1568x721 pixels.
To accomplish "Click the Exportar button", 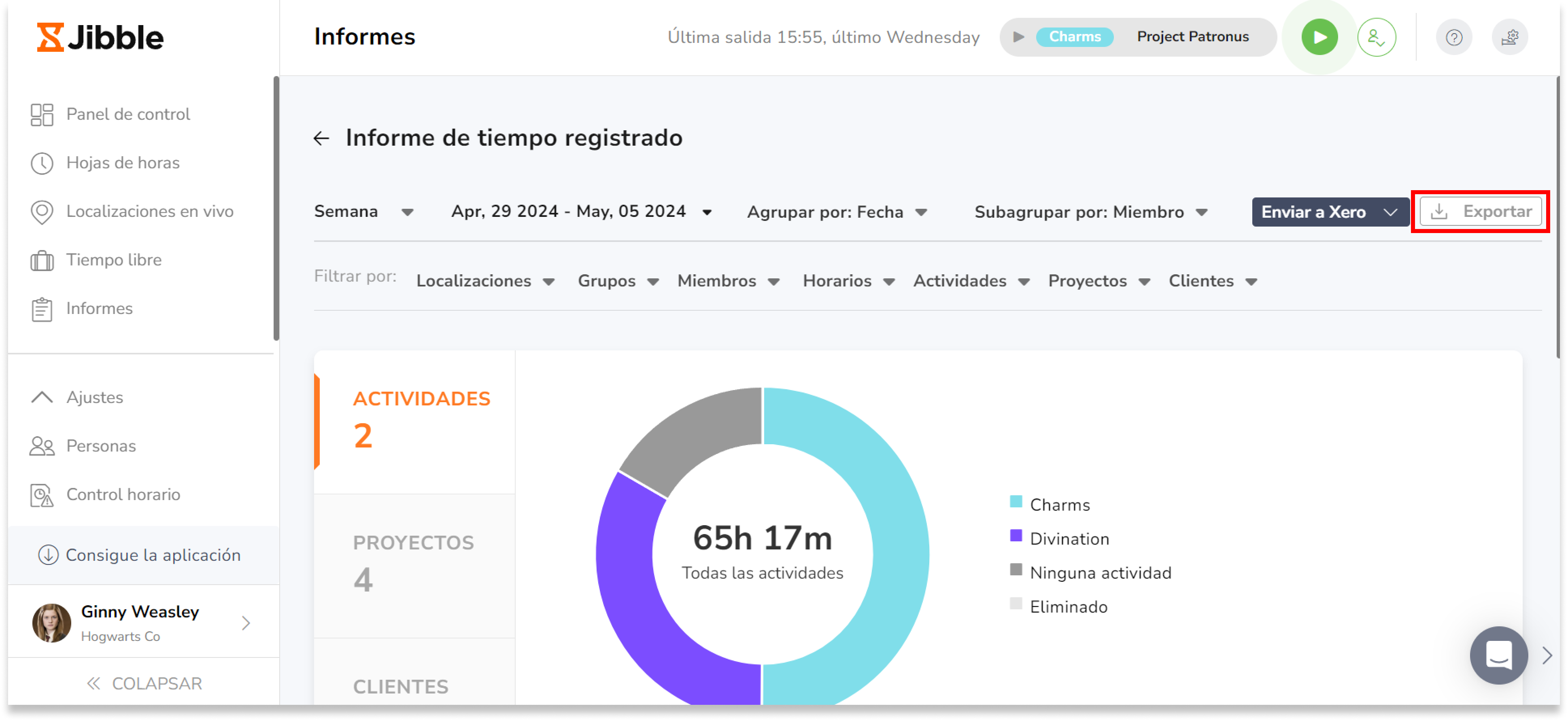I will [x=1480, y=212].
